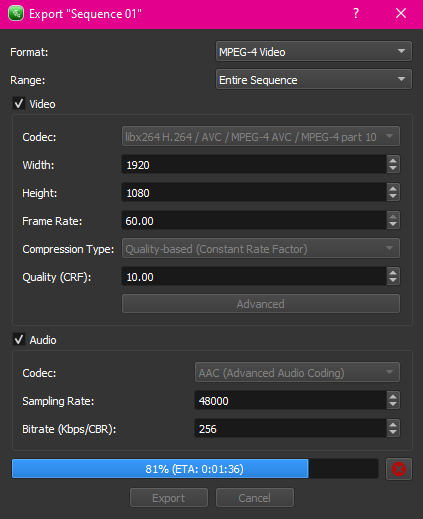Click the Range: label

click(27, 80)
